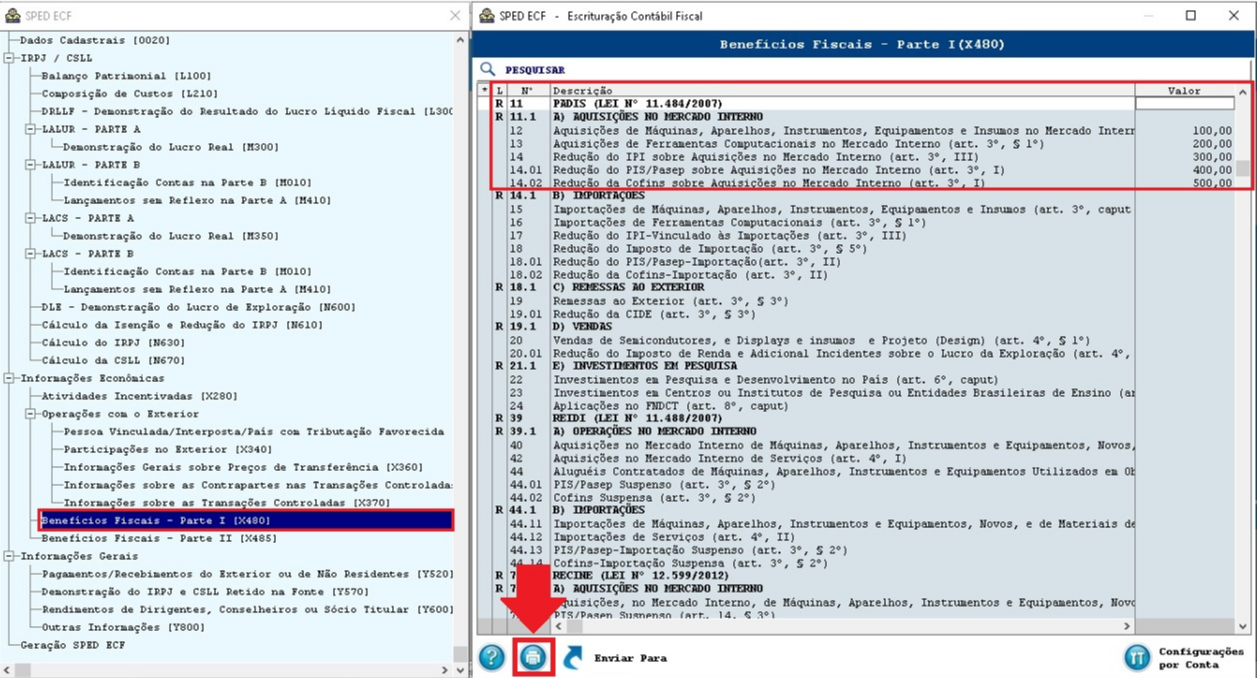This screenshot has width=1257, height=678.
Task: Click the printer icon at the bottom
Action: [x=533, y=657]
